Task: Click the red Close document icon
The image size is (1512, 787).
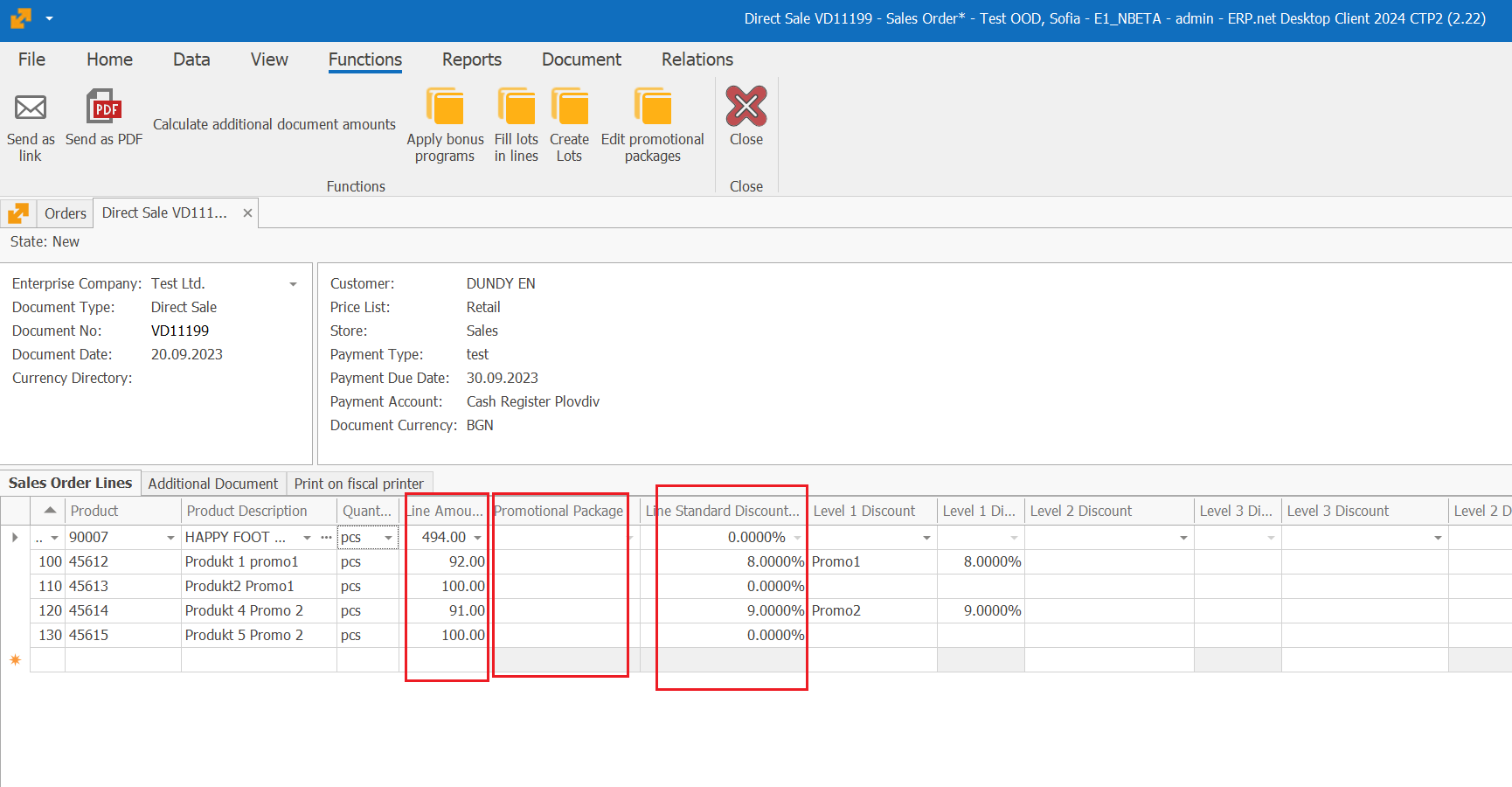Action: 746,107
